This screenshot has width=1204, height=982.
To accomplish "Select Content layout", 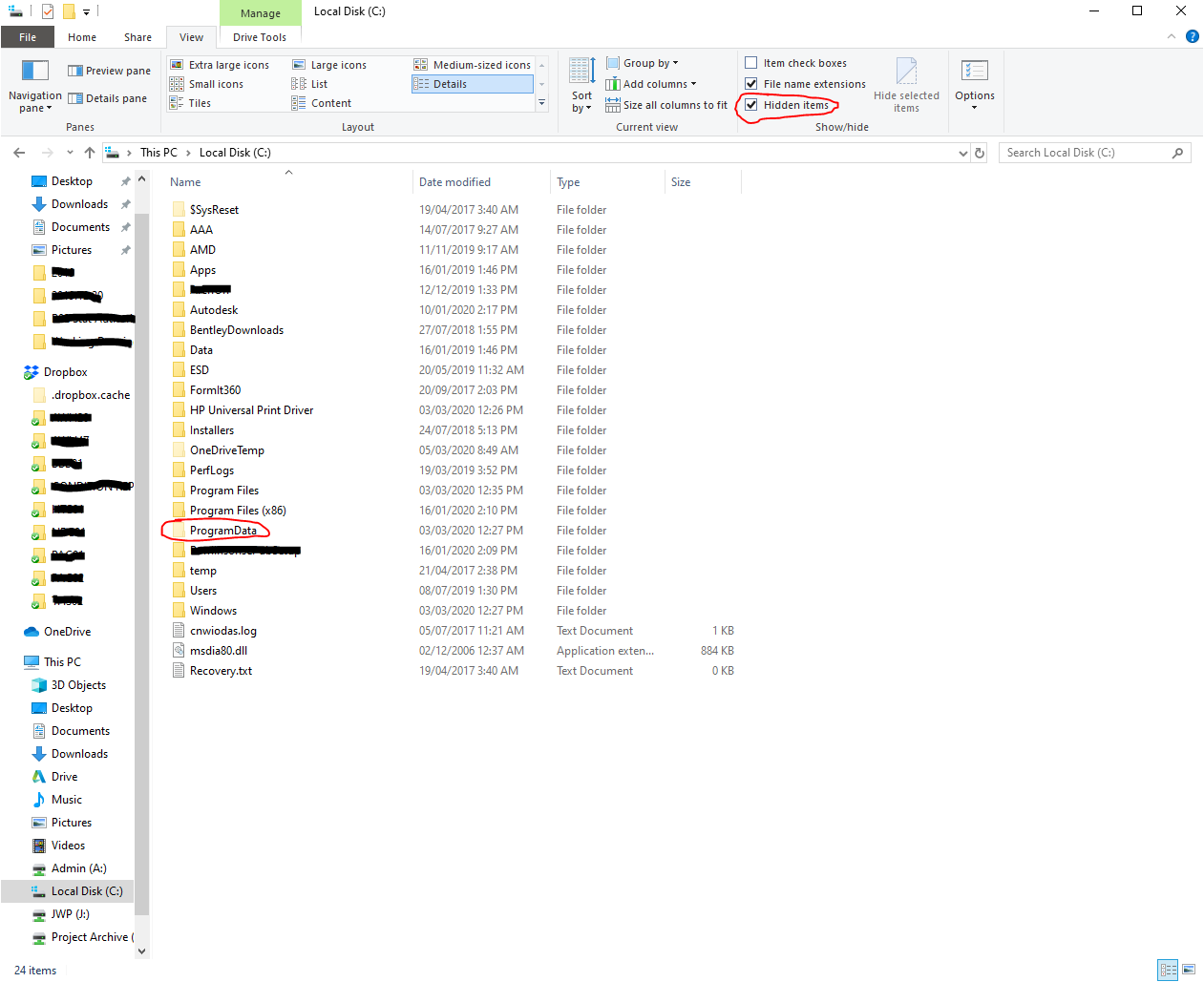I will (322, 103).
